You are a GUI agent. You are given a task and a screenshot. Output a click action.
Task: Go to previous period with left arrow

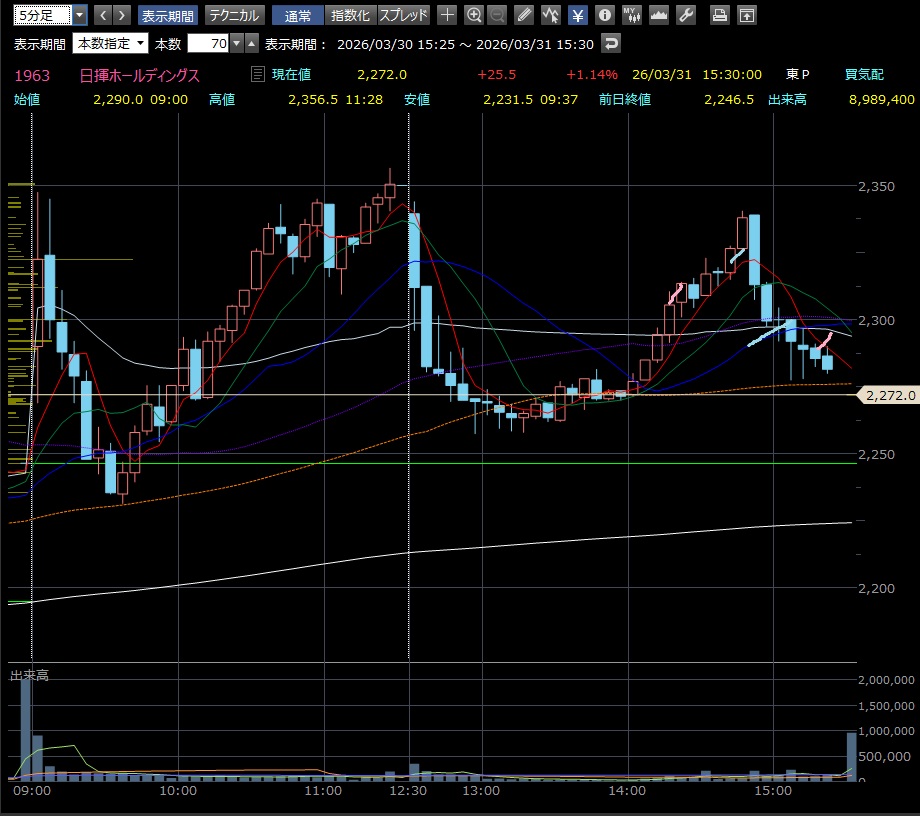tap(102, 15)
